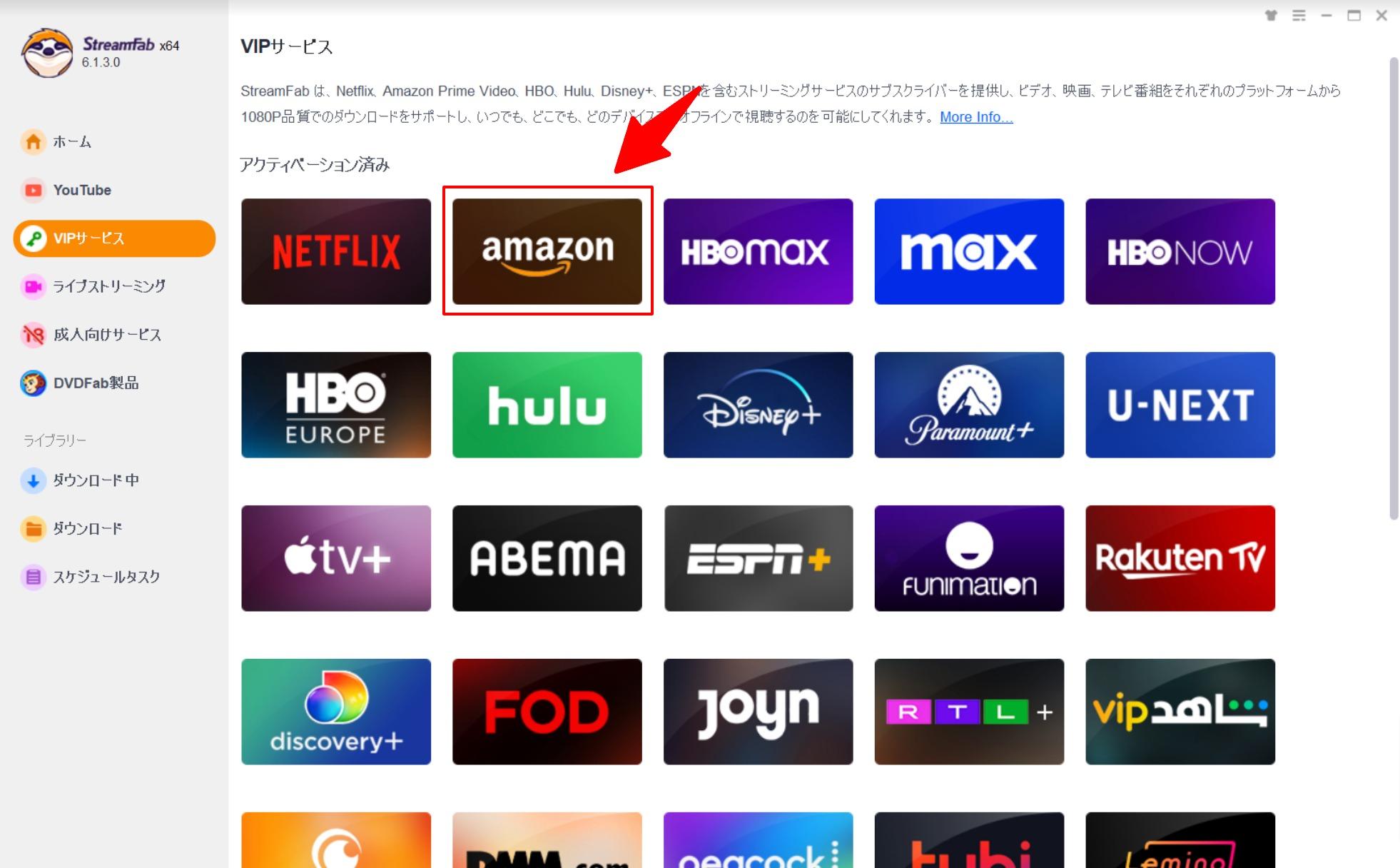Open the Tubi tile at bottom

(x=969, y=840)
